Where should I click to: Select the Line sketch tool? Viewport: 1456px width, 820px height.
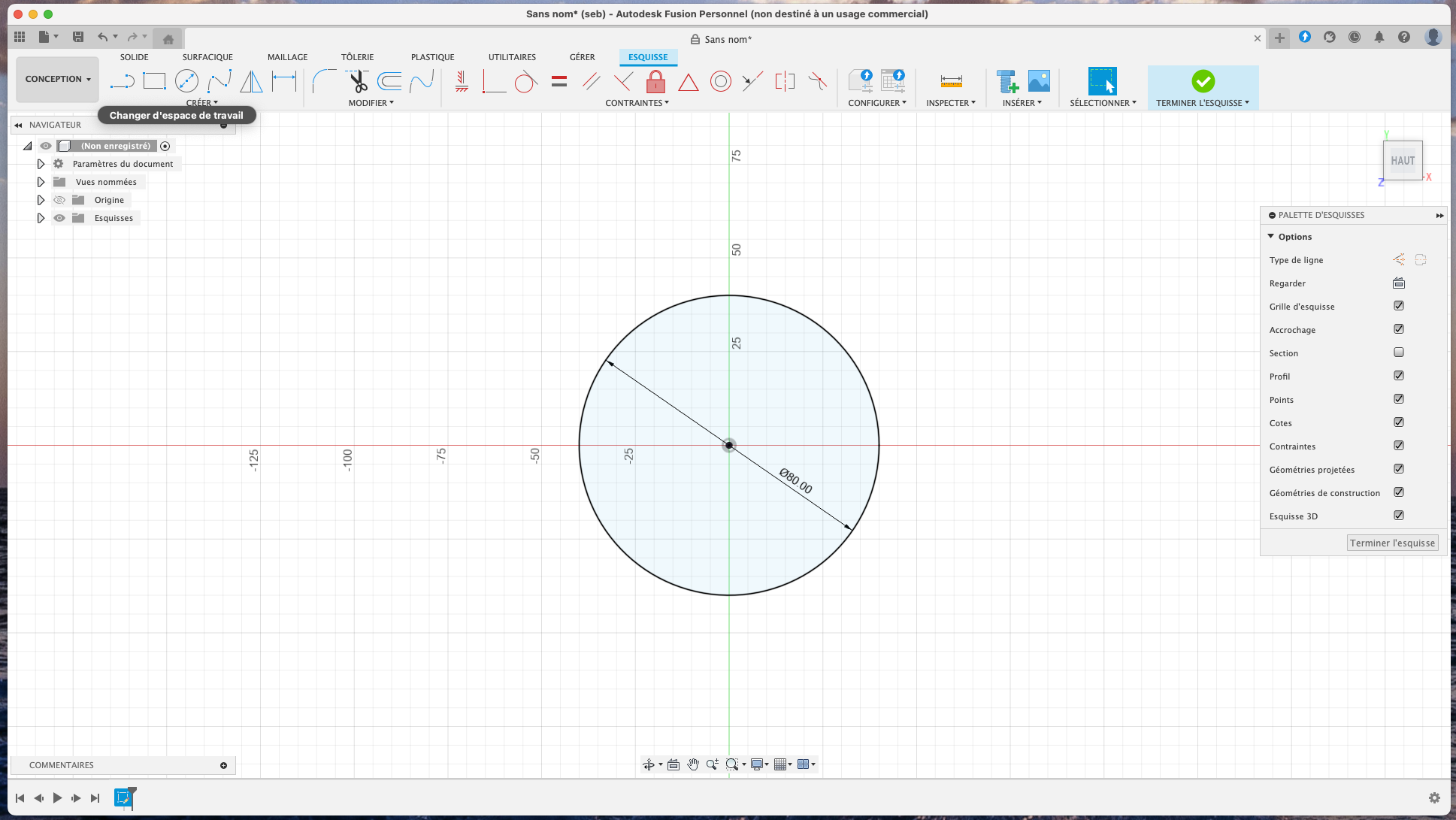[x=122, y=81]
